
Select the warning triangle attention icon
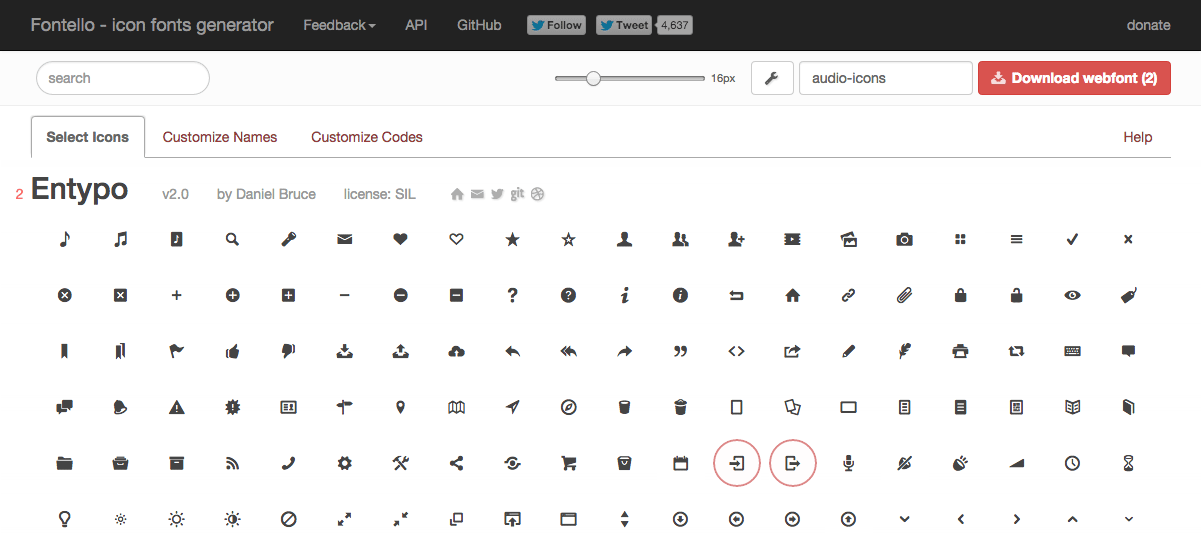[177, 407]
